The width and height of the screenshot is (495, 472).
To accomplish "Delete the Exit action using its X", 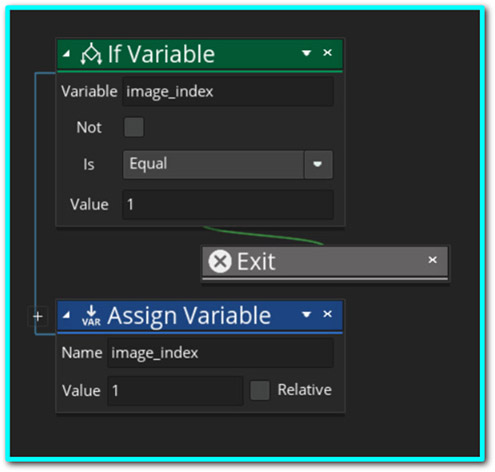I will pos(432,260).
